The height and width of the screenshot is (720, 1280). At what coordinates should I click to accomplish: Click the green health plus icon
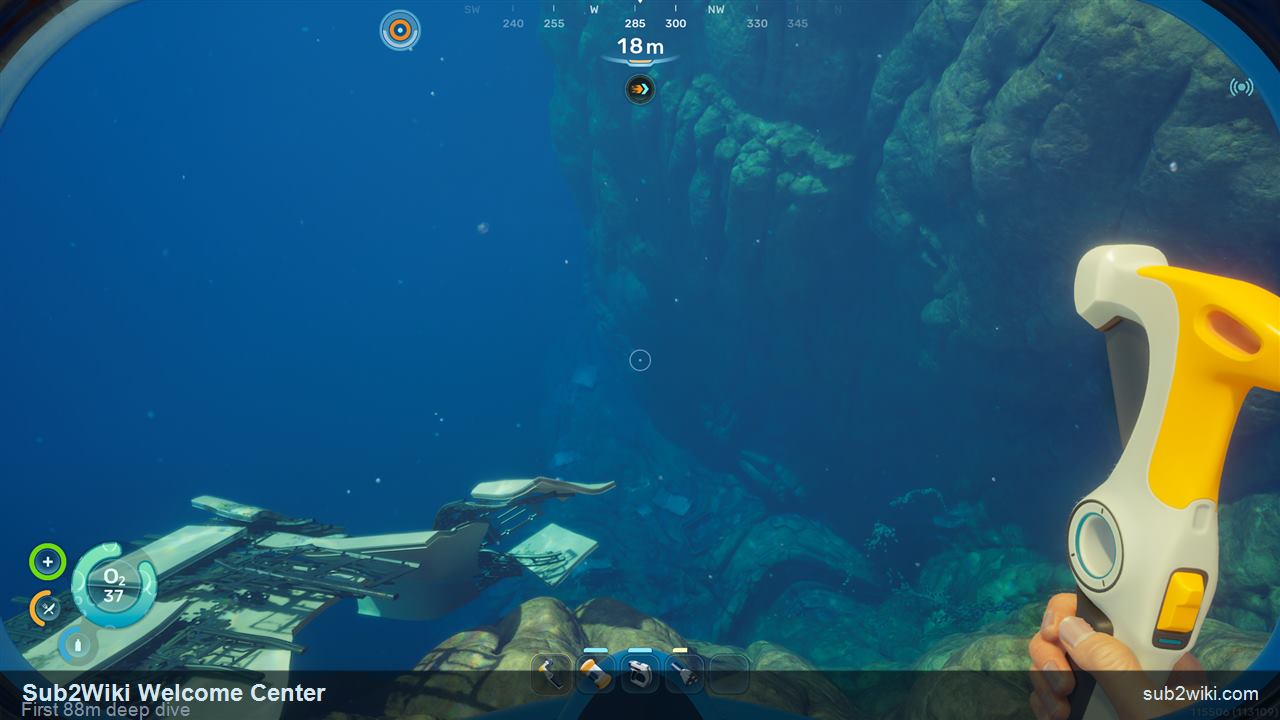47,562
